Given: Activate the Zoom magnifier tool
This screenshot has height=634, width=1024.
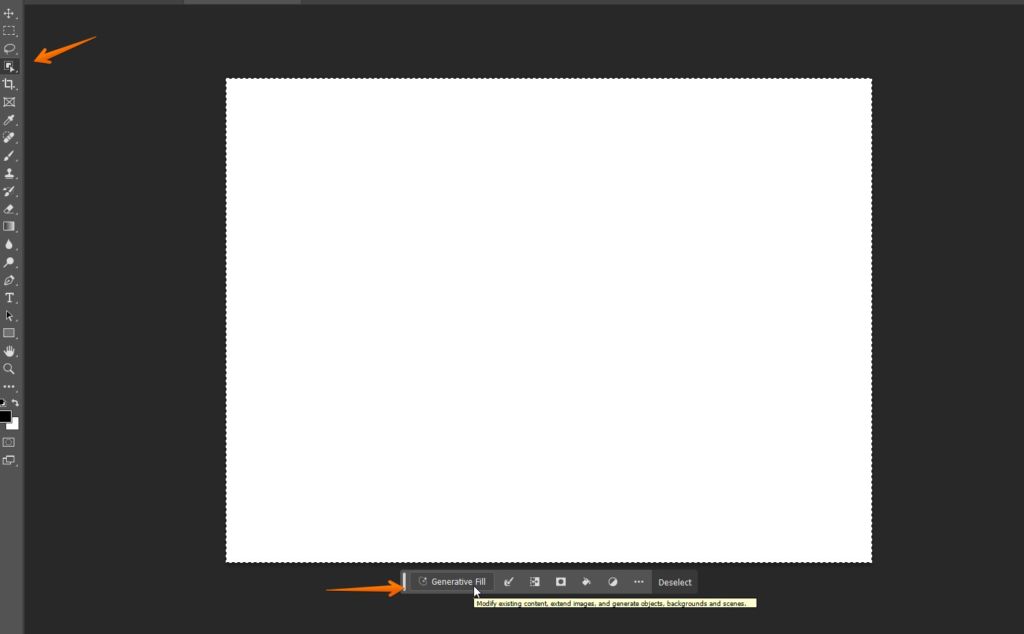Looking at the screenshot, I should coord(9,369).
